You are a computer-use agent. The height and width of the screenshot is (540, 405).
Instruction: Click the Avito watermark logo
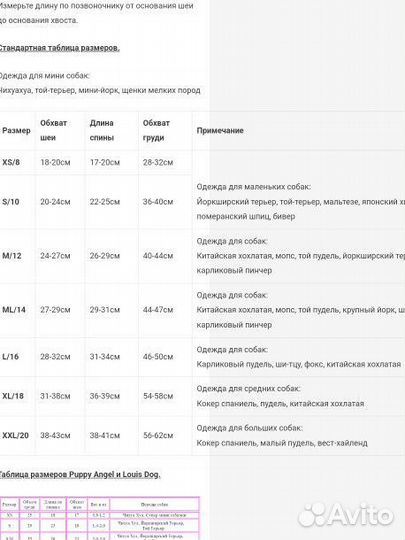345,515
